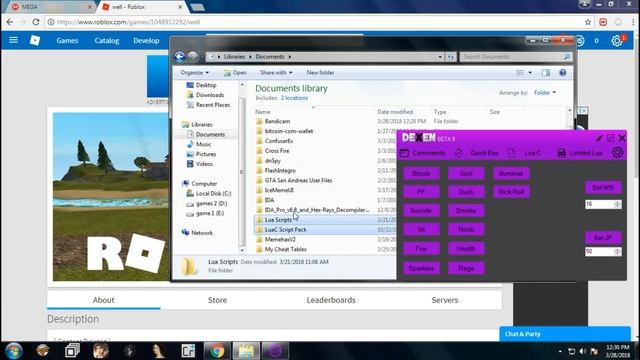Click the God command button
The height and width of the screenshot is (360, 640).
point(466,173)
